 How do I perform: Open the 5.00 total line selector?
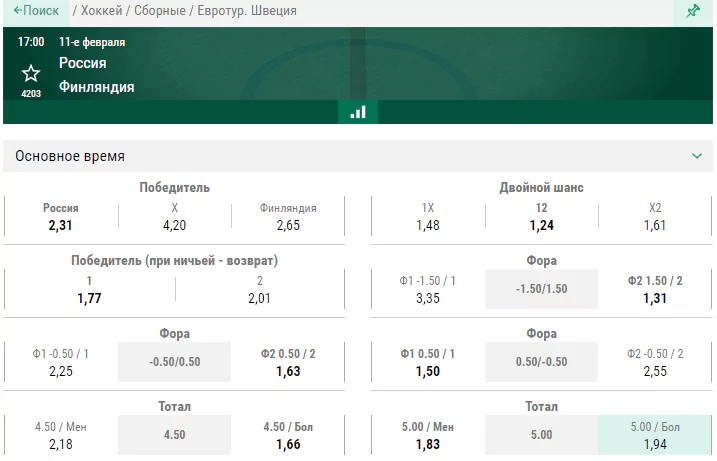click(x=541, y=435)
